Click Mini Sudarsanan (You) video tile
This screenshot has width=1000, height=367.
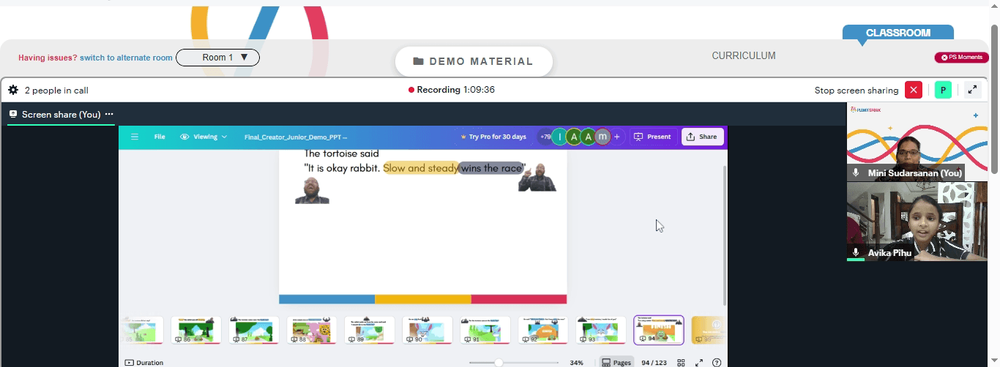[x=917, y=142]
